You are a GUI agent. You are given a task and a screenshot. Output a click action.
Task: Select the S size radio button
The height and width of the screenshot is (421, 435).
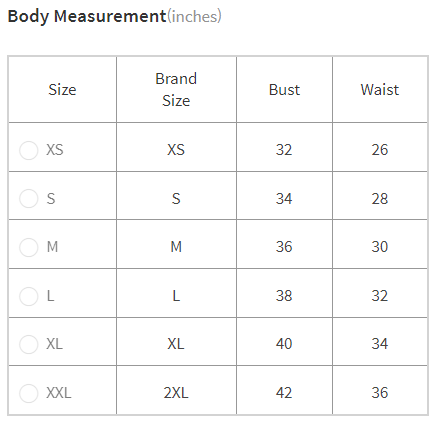tap(29, 199)
